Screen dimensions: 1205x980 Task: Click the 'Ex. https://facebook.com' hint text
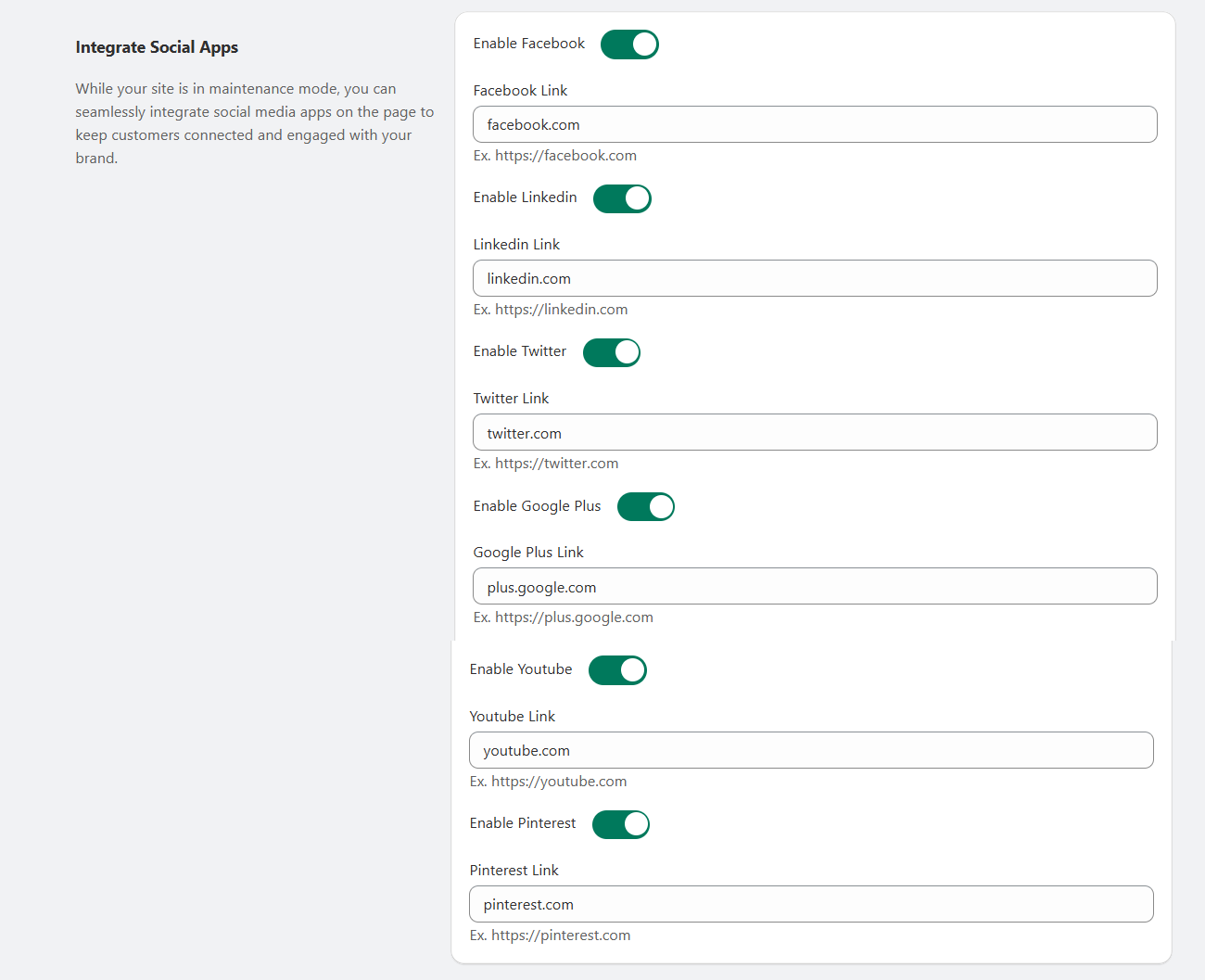click(554, 156)
